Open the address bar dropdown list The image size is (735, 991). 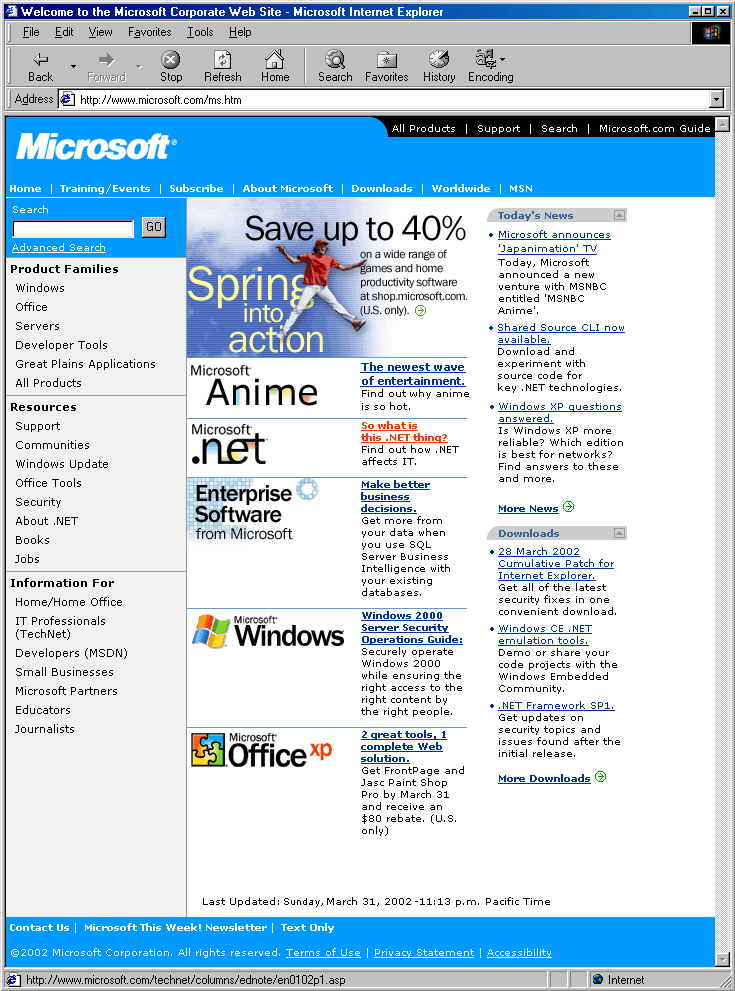716,99
